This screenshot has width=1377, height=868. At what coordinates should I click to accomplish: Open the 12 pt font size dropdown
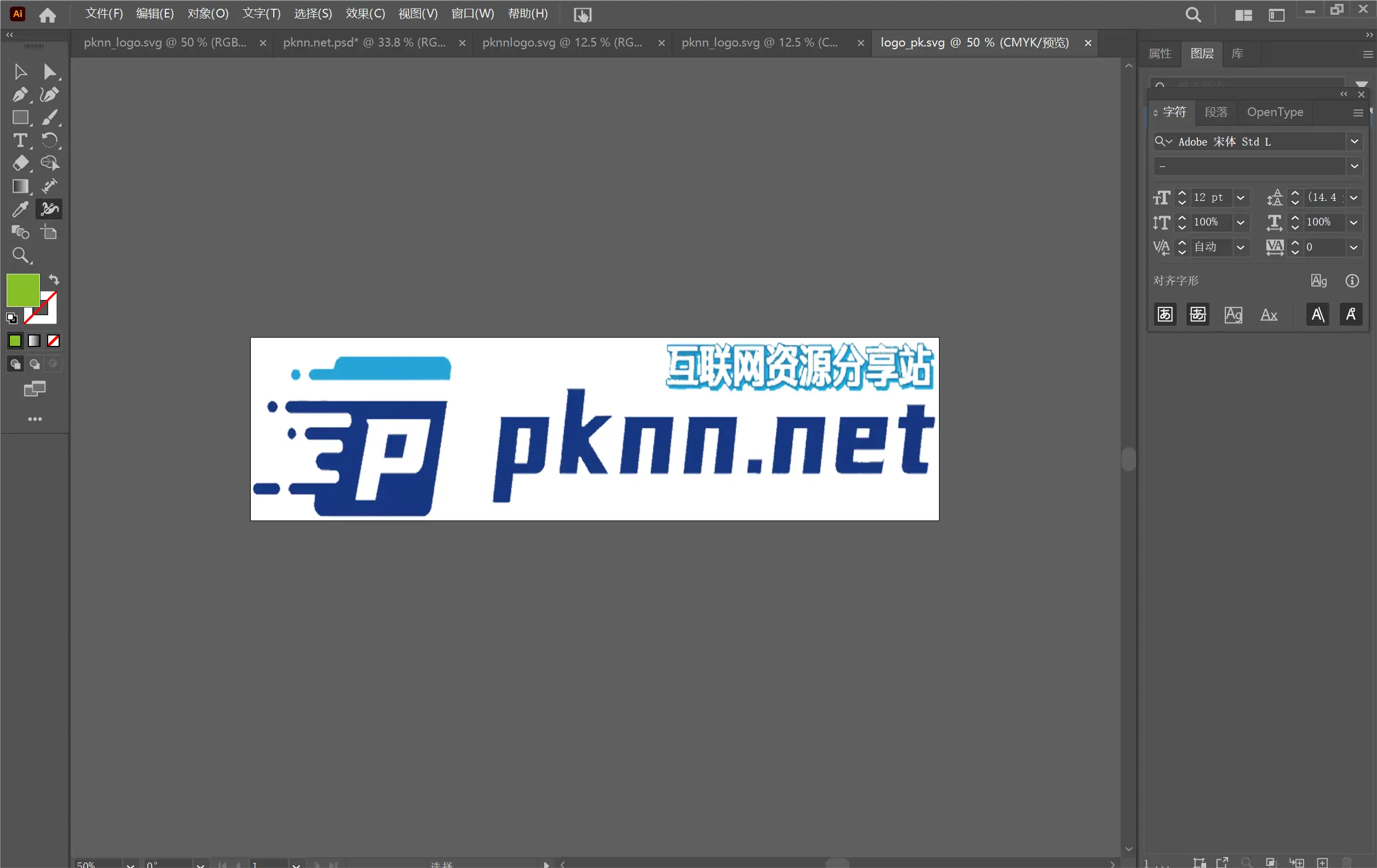coord(1240,198)
